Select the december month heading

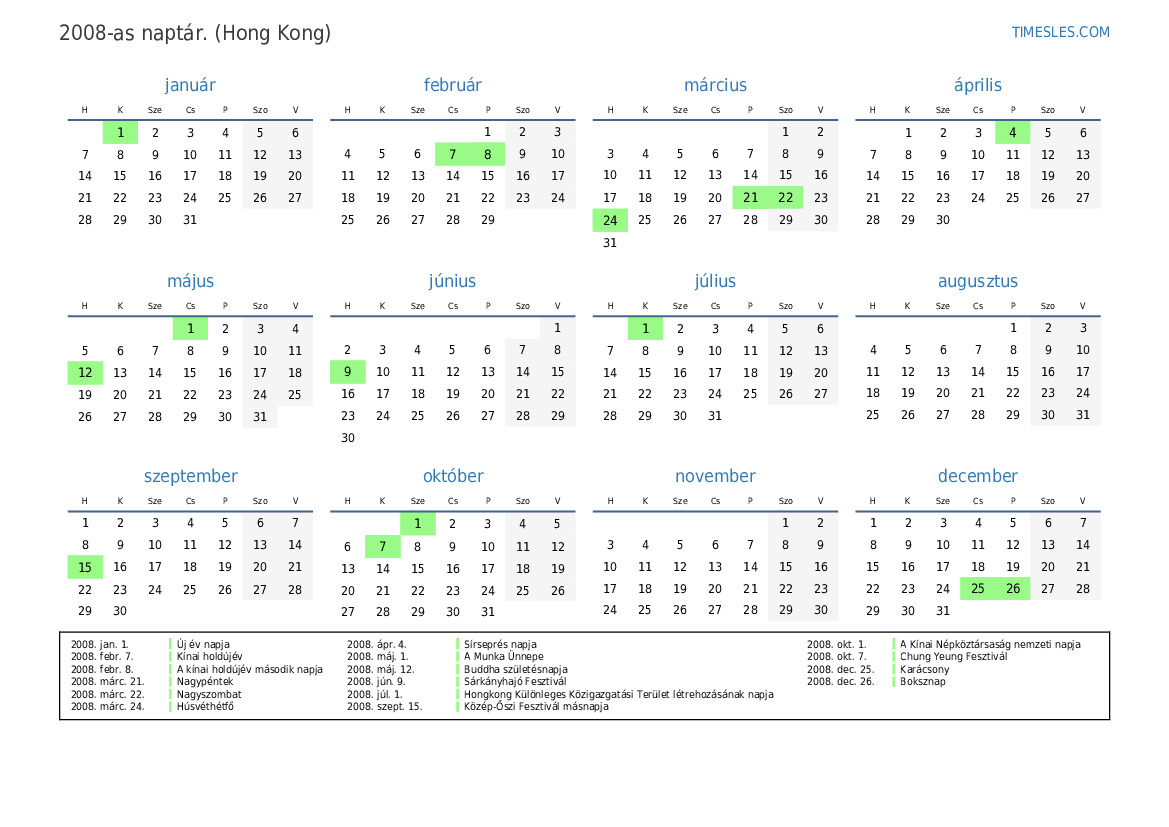click(x=977, y=476)
